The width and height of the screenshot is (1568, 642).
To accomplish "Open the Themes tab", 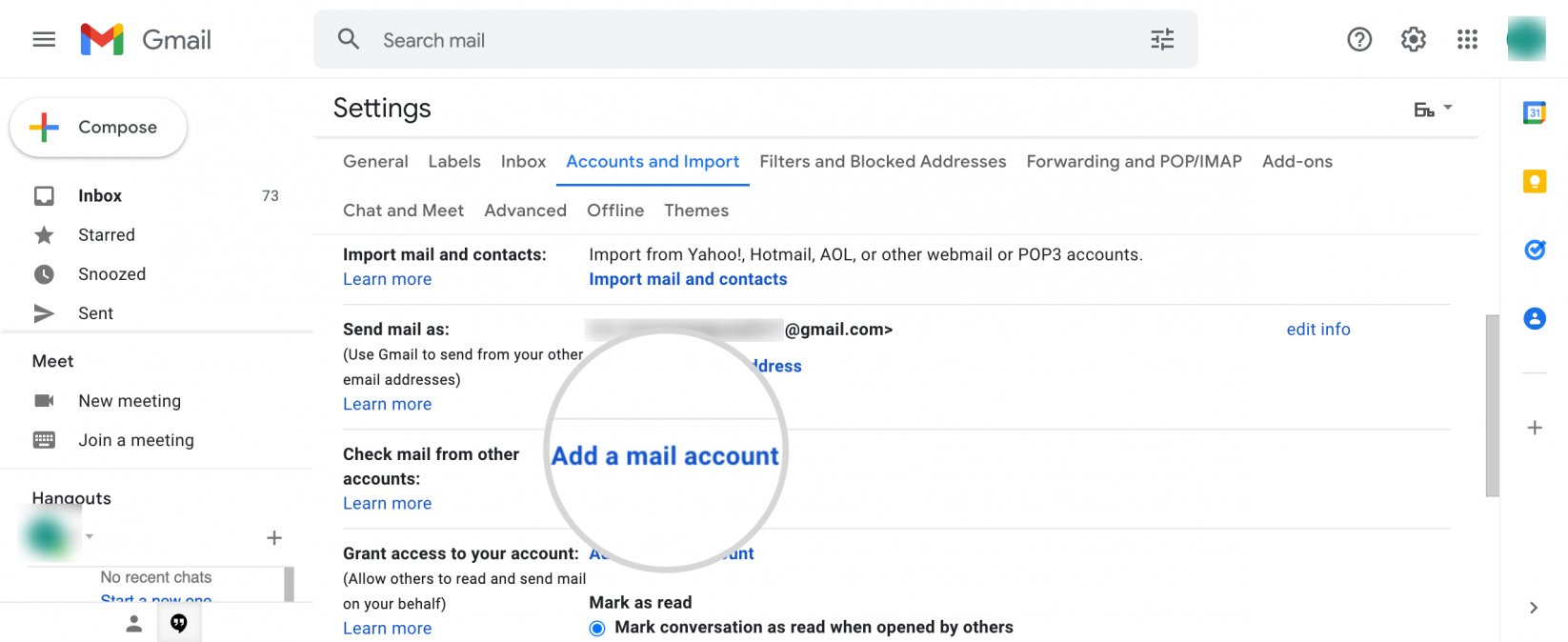I will [696, 211].
